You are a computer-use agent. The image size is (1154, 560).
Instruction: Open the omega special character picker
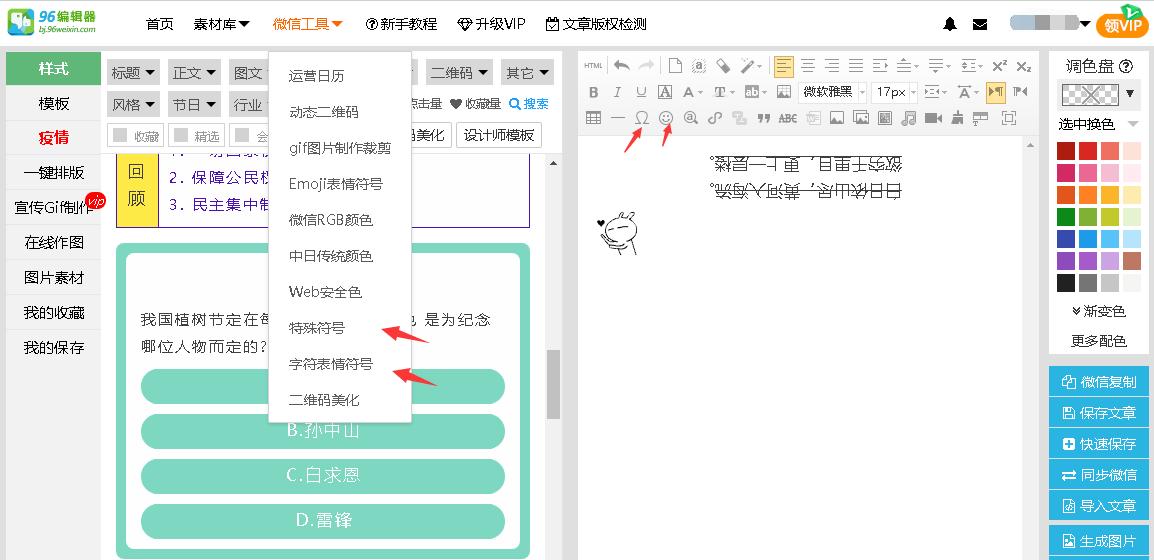coord(642,118)
